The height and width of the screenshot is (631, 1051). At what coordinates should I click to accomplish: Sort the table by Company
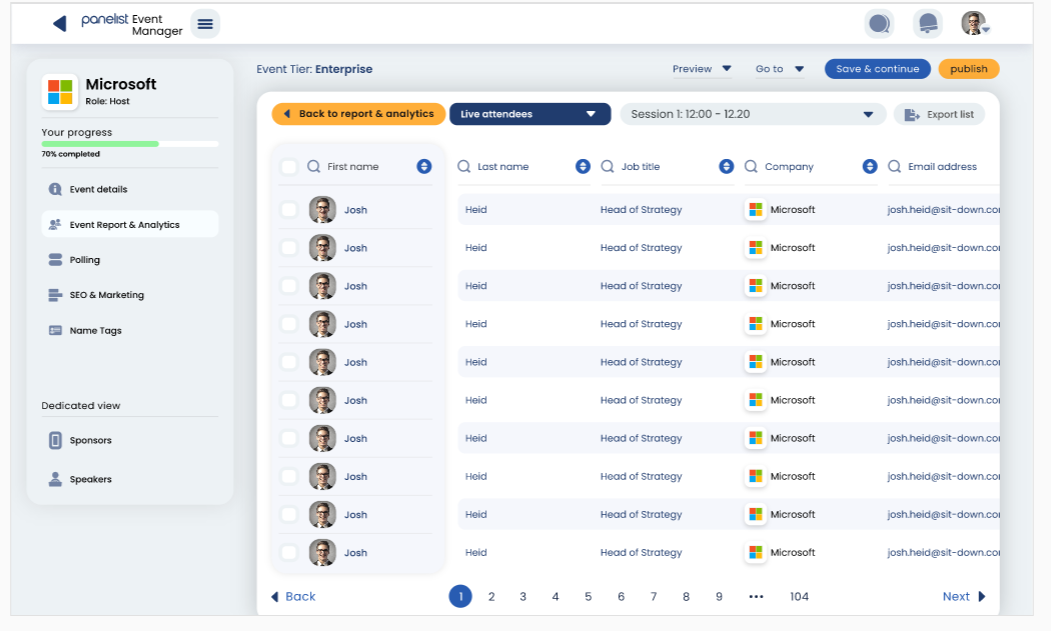(x=869, y=166)
